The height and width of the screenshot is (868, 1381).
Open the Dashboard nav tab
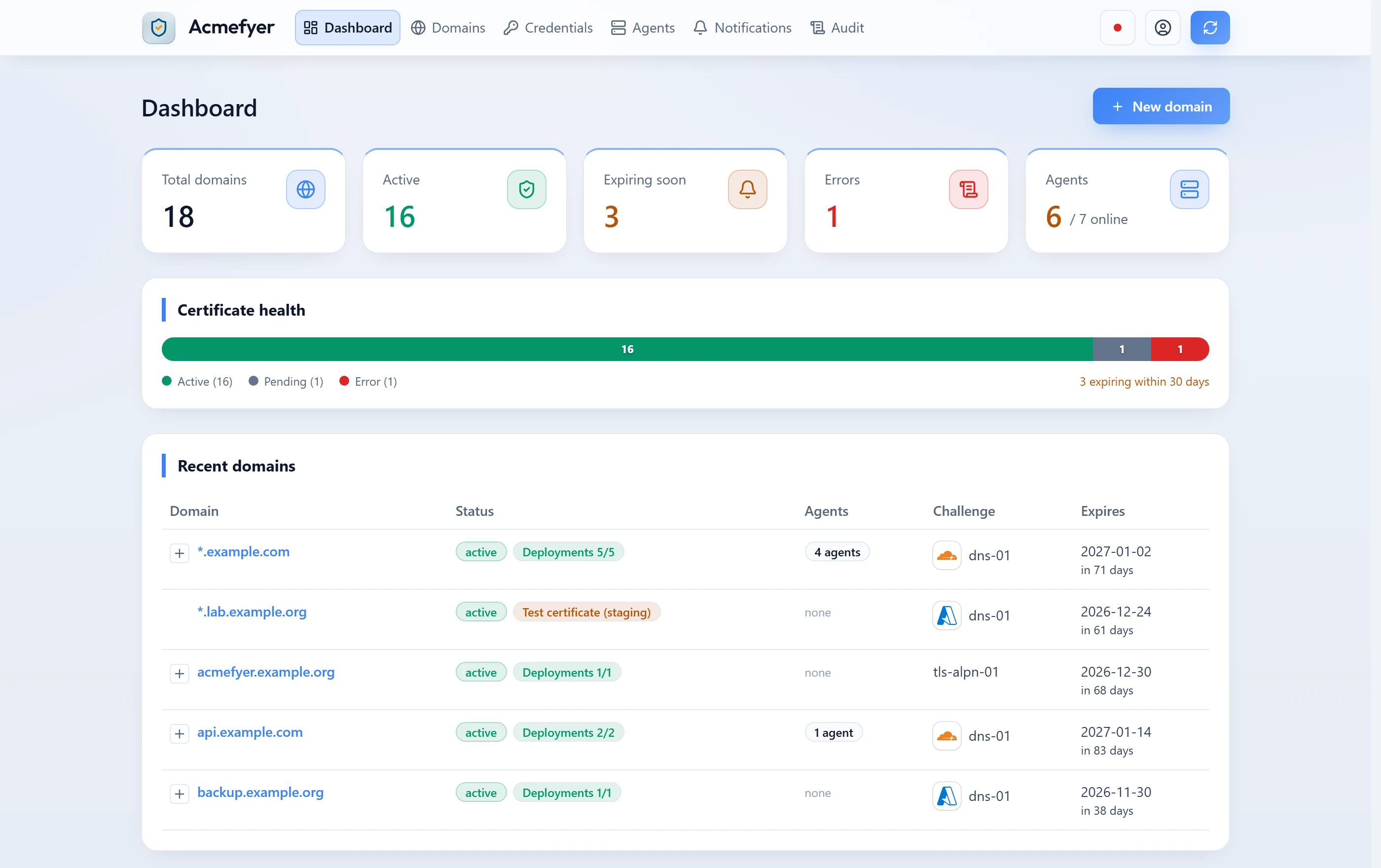[348, 28]
